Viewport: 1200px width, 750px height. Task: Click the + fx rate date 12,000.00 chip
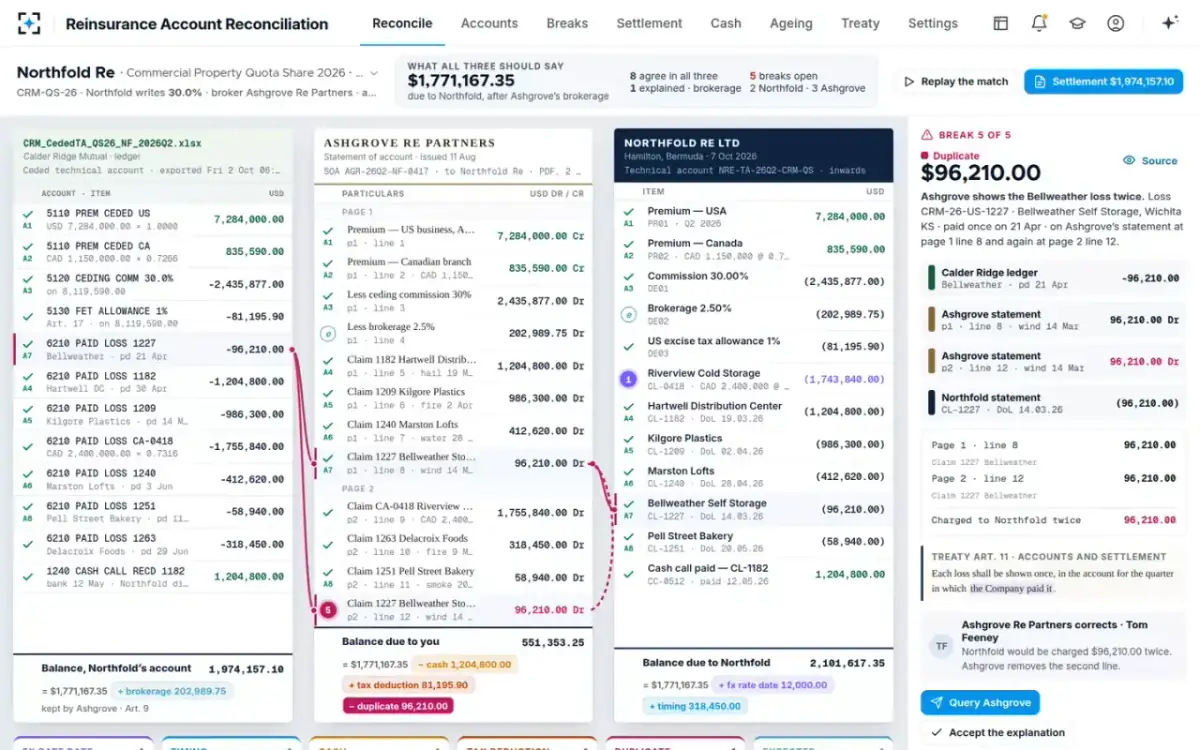pyautogui.click(x=772, y=685)
